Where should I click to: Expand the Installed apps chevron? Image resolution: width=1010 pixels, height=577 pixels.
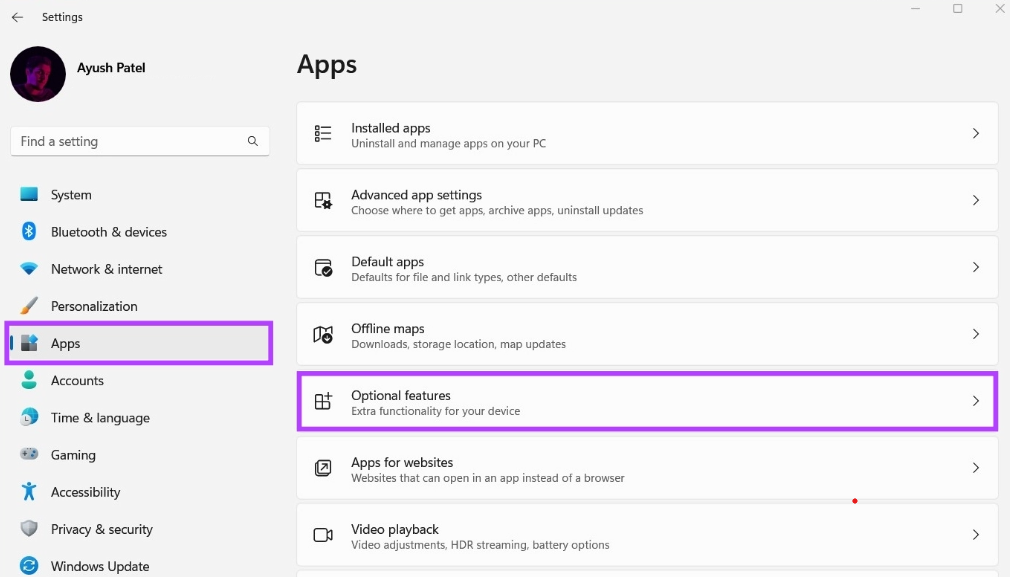click(x=976, y=134)
